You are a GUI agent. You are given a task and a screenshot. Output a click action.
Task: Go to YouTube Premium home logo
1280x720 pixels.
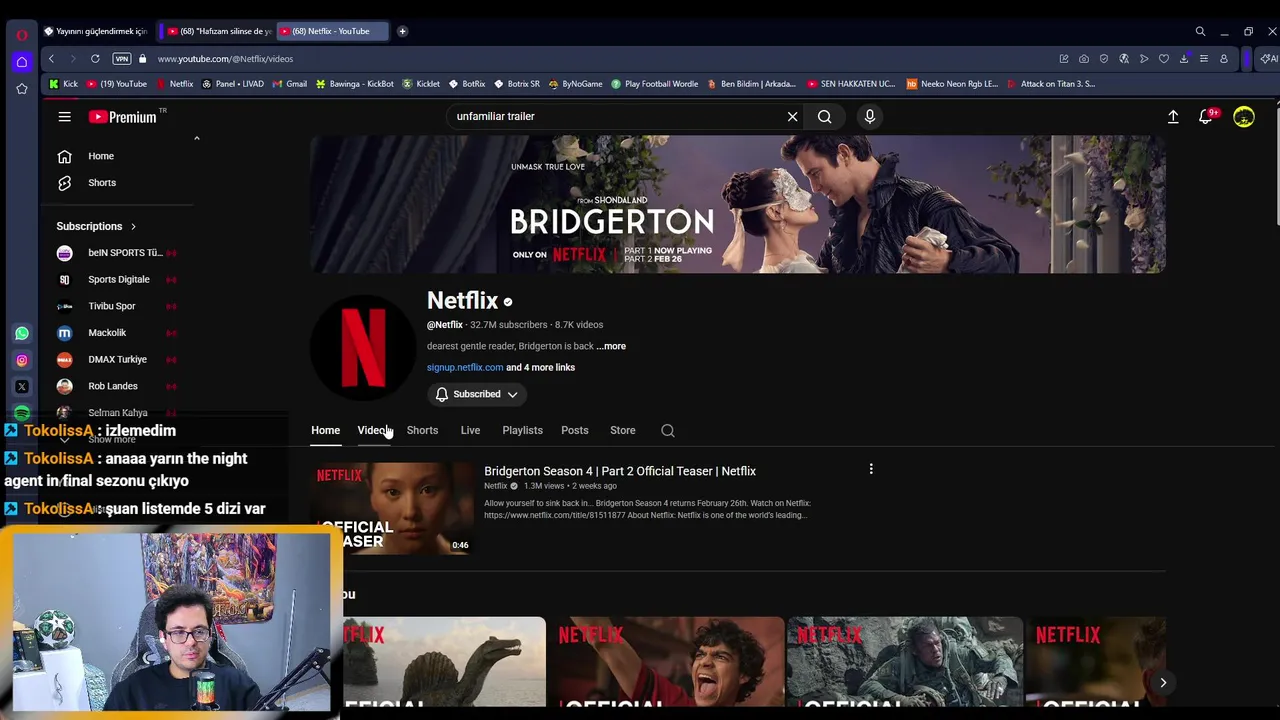coord(122,117)
